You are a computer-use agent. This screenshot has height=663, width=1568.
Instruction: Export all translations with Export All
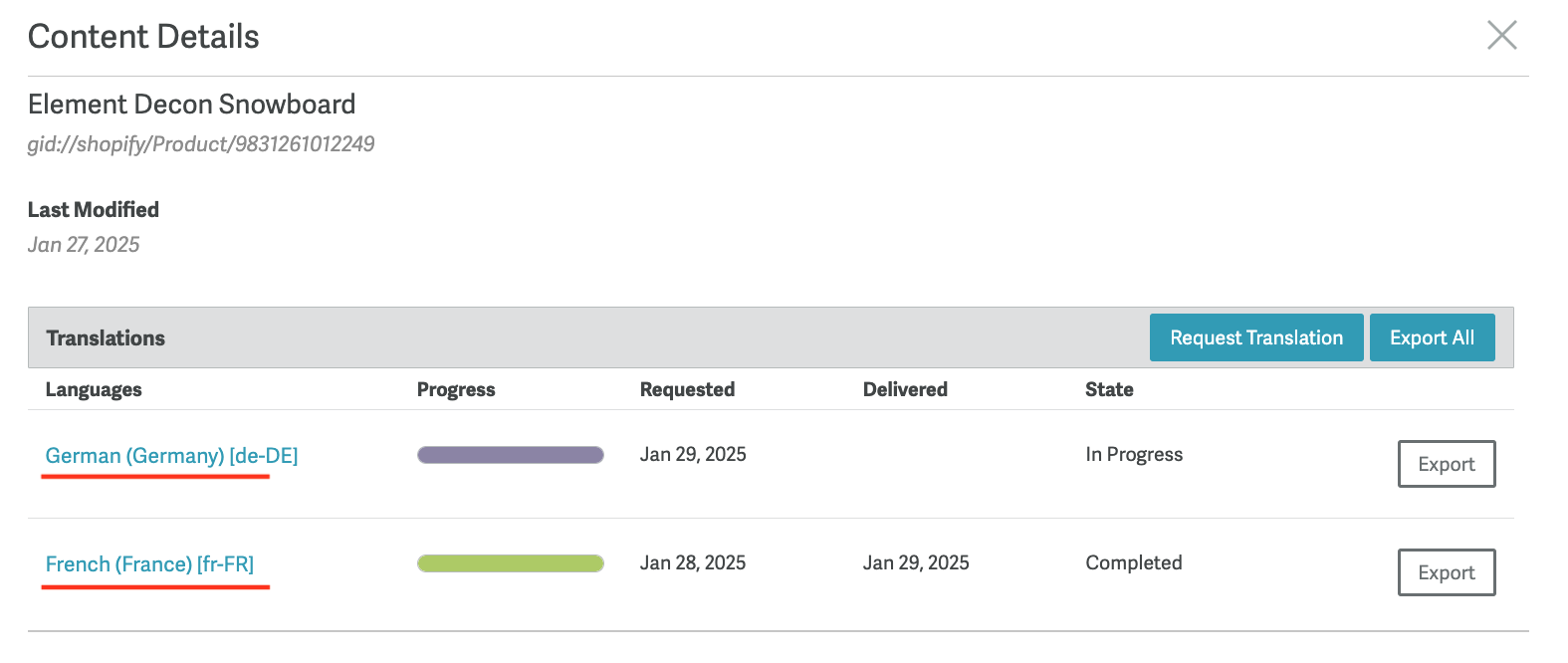coord(1432,337)
